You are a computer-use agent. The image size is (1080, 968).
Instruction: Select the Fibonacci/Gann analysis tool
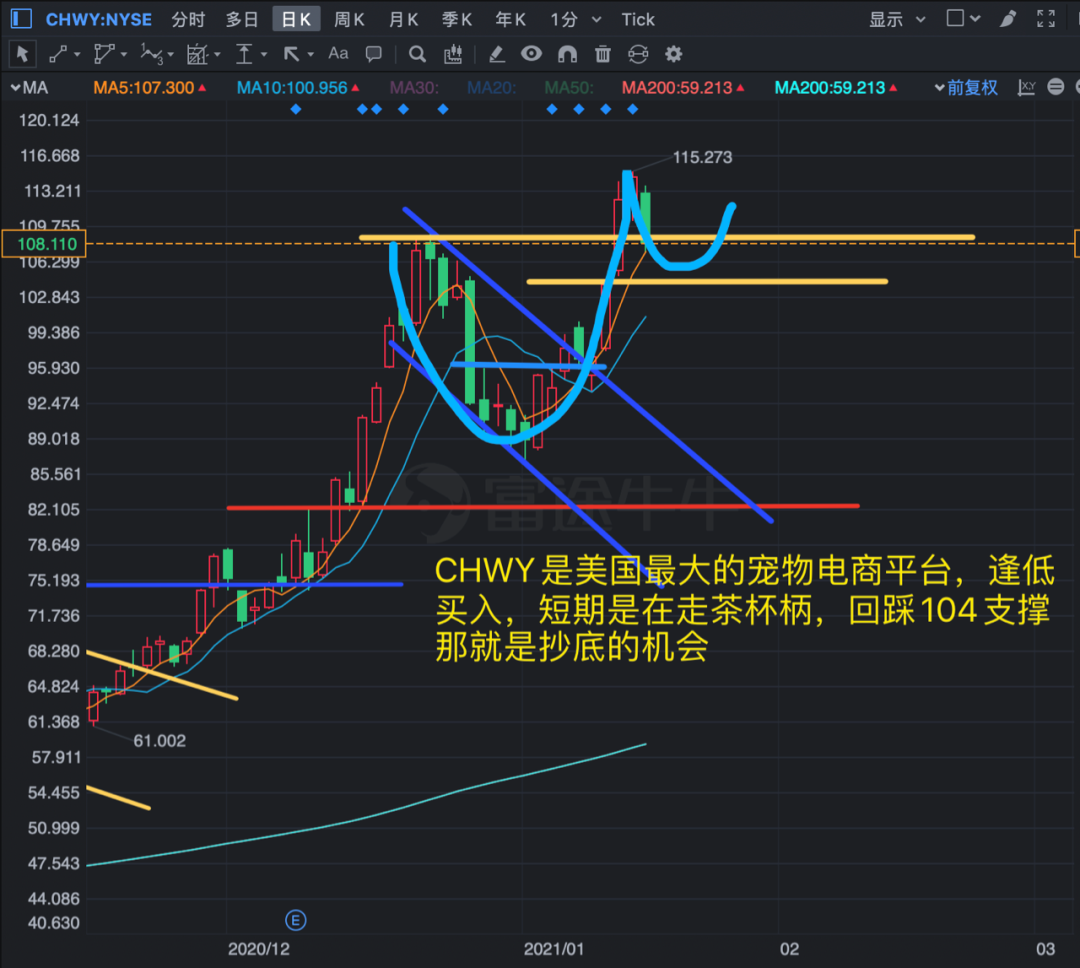(x=197, y=54)
